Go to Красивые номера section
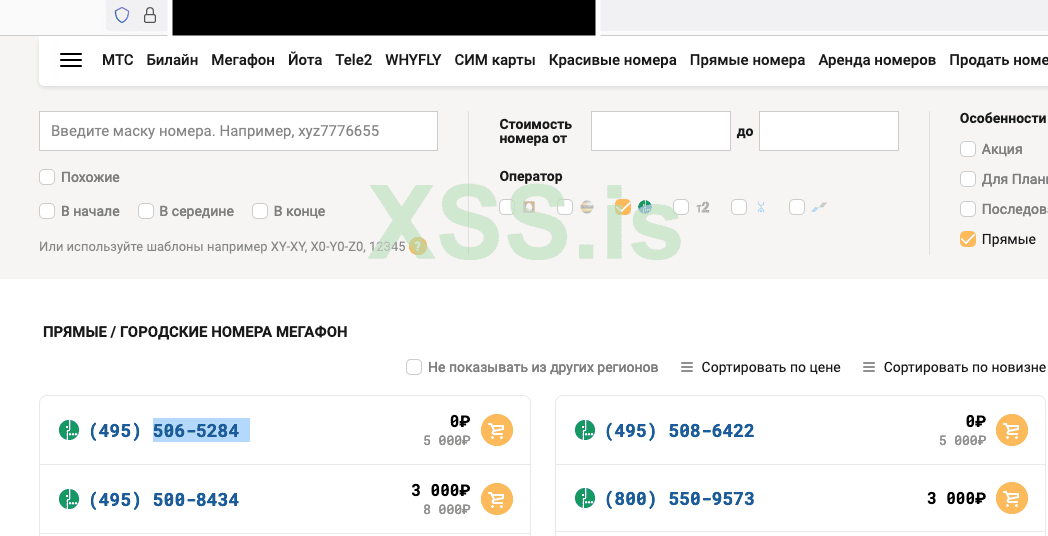The height and width of the screenshot is (536, 1048). click(613, 60)
